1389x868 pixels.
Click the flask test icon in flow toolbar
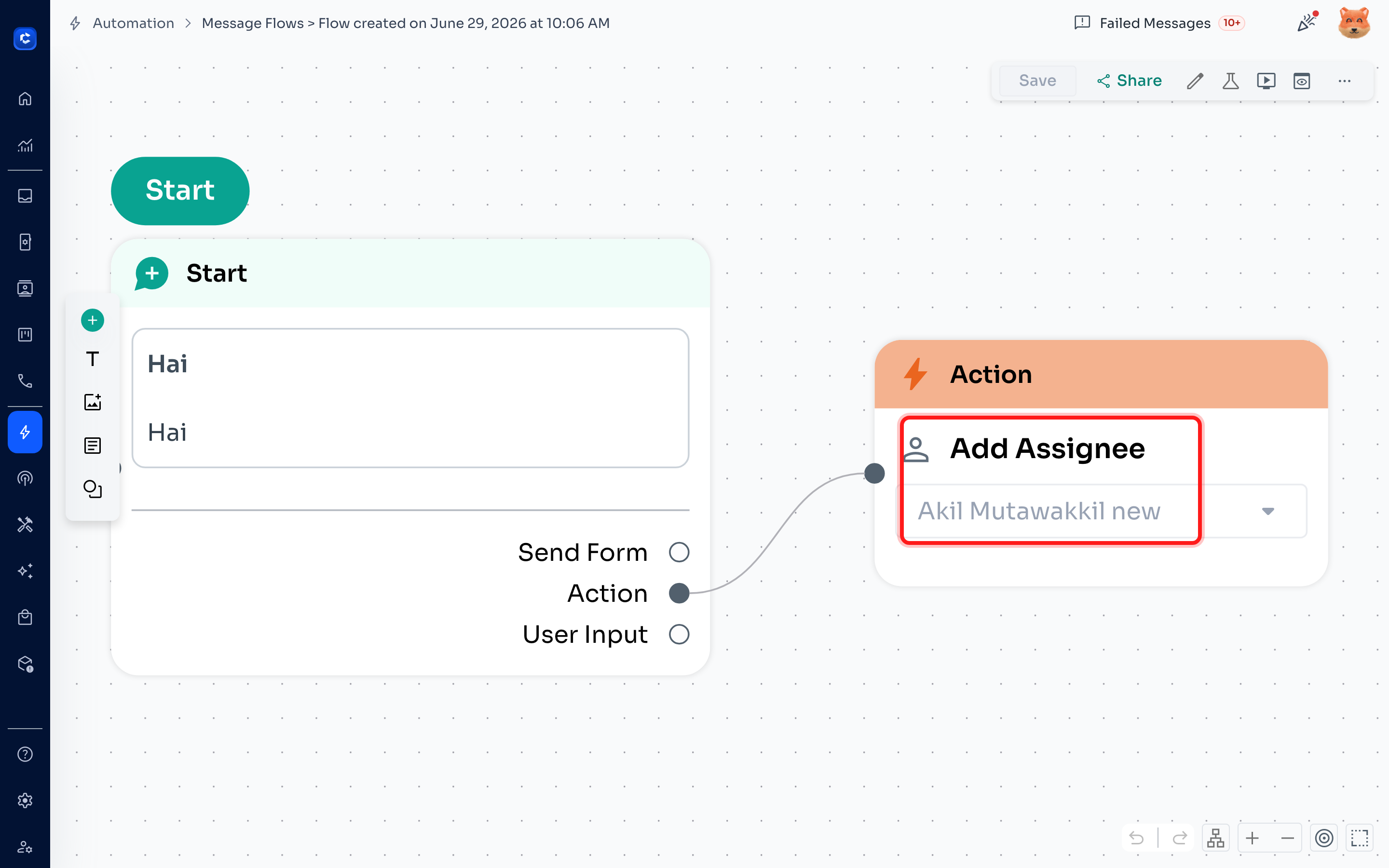[x=1231, y=81]
